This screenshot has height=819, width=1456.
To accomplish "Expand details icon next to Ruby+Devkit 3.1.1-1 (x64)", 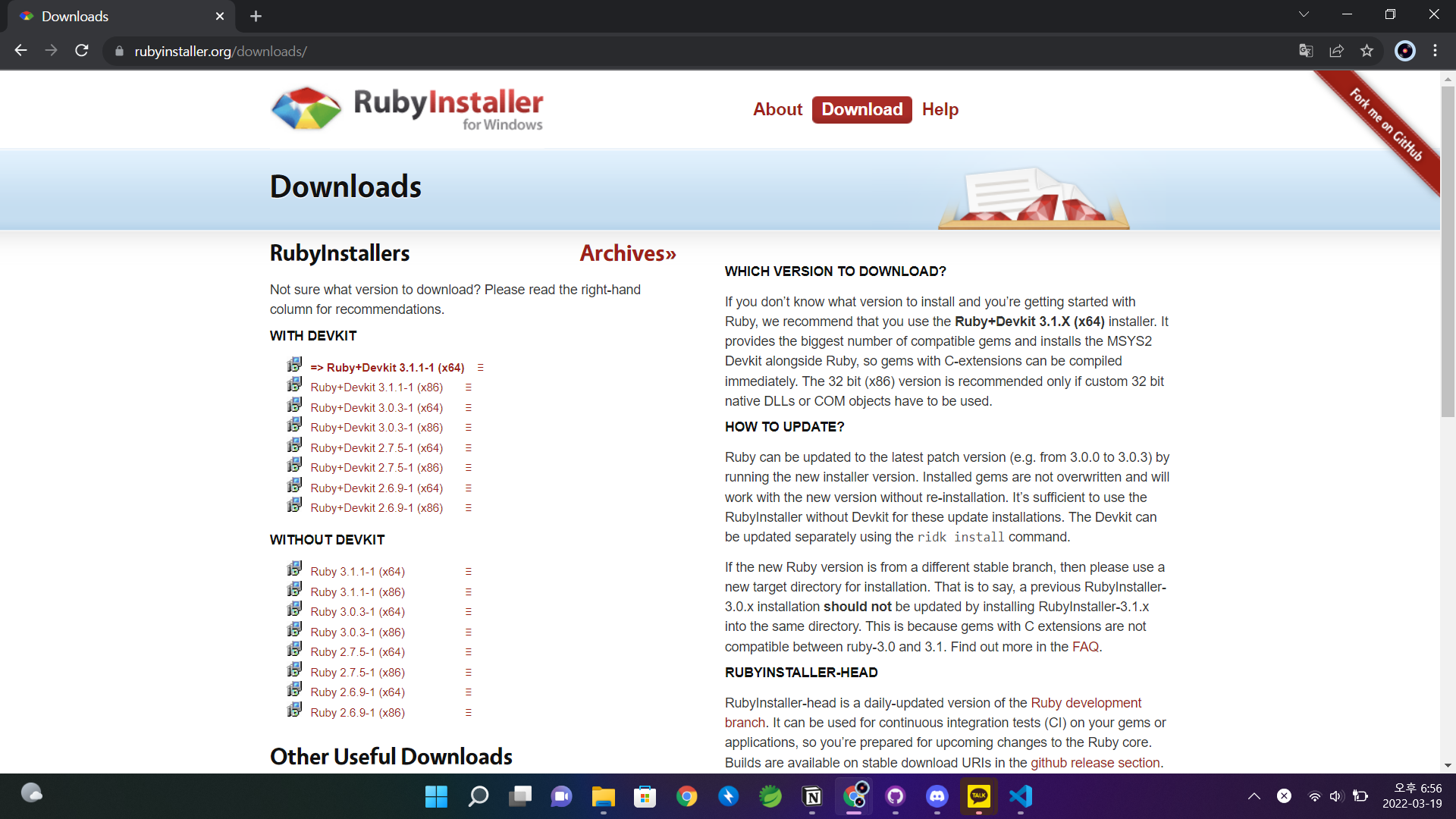I will pyautogui.click(x=480, y=368).
